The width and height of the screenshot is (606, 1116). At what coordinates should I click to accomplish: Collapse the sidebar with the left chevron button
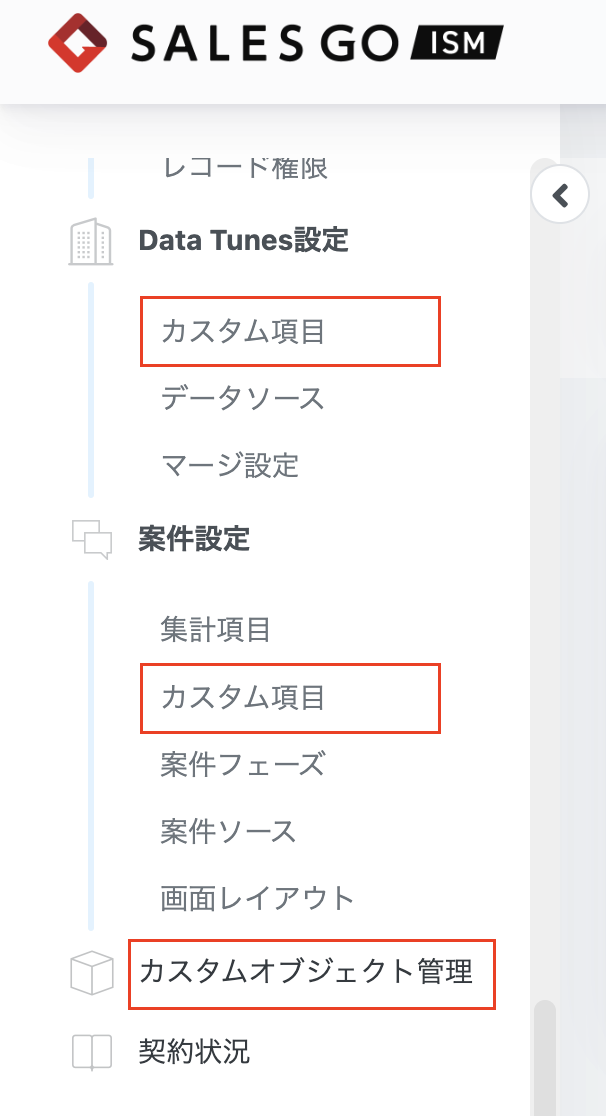point(560,194)
